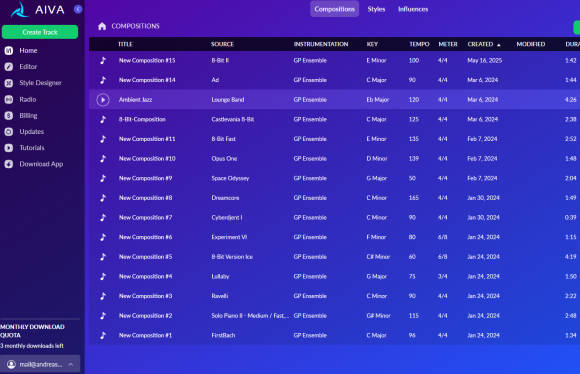Select the New Composition #15 row
Viewport: 580px width, 374px height.
[x=334, y=60]
